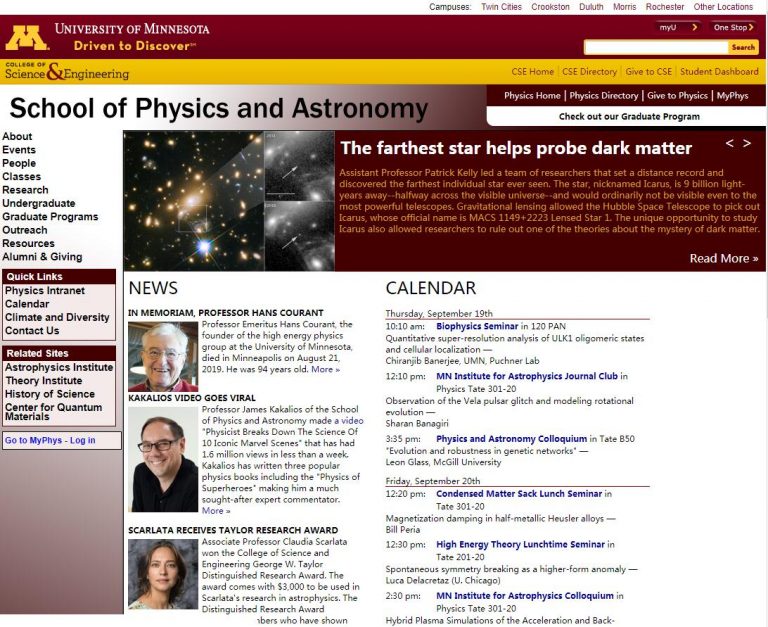This screenshot has width=768, height=627.
Task: Click the Log in link
Action: tap(82, 440)
